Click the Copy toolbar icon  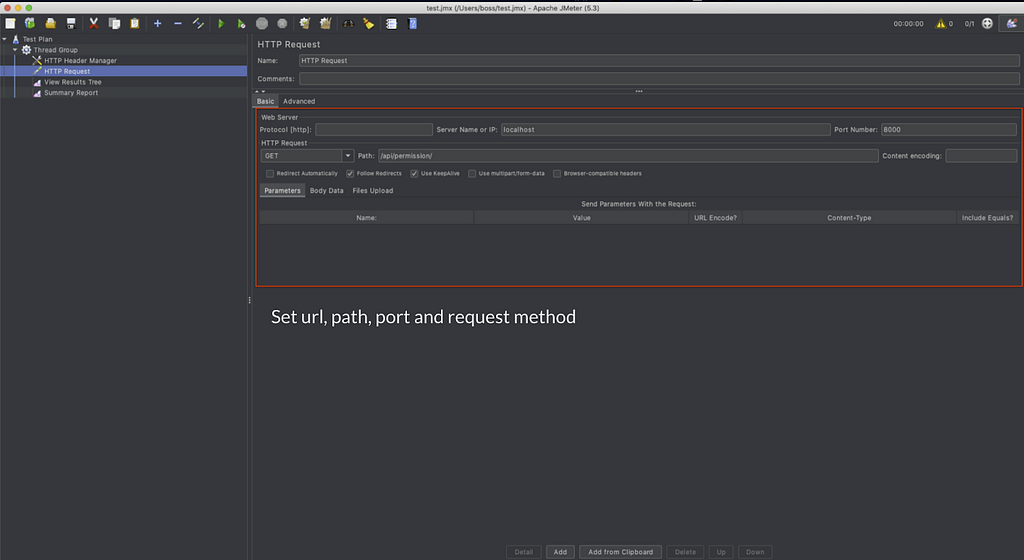pyautogui.click(x=114, y=23)
